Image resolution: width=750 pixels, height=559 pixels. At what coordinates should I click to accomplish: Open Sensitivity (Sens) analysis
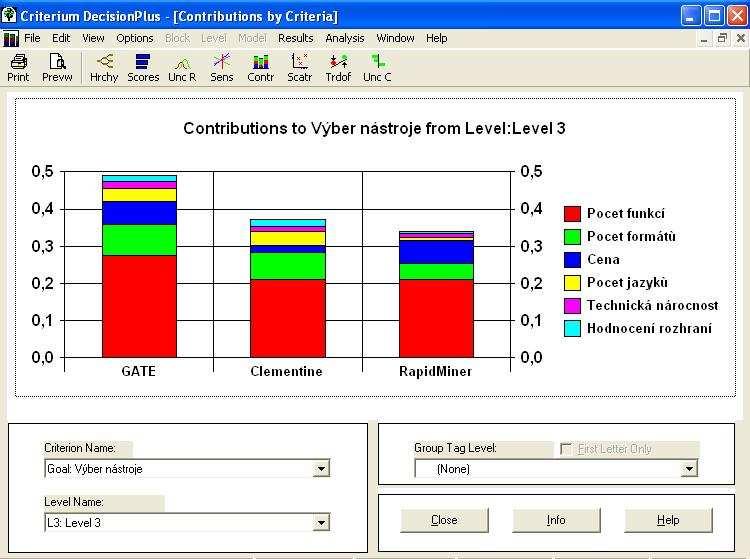click(x=221, y=68)
